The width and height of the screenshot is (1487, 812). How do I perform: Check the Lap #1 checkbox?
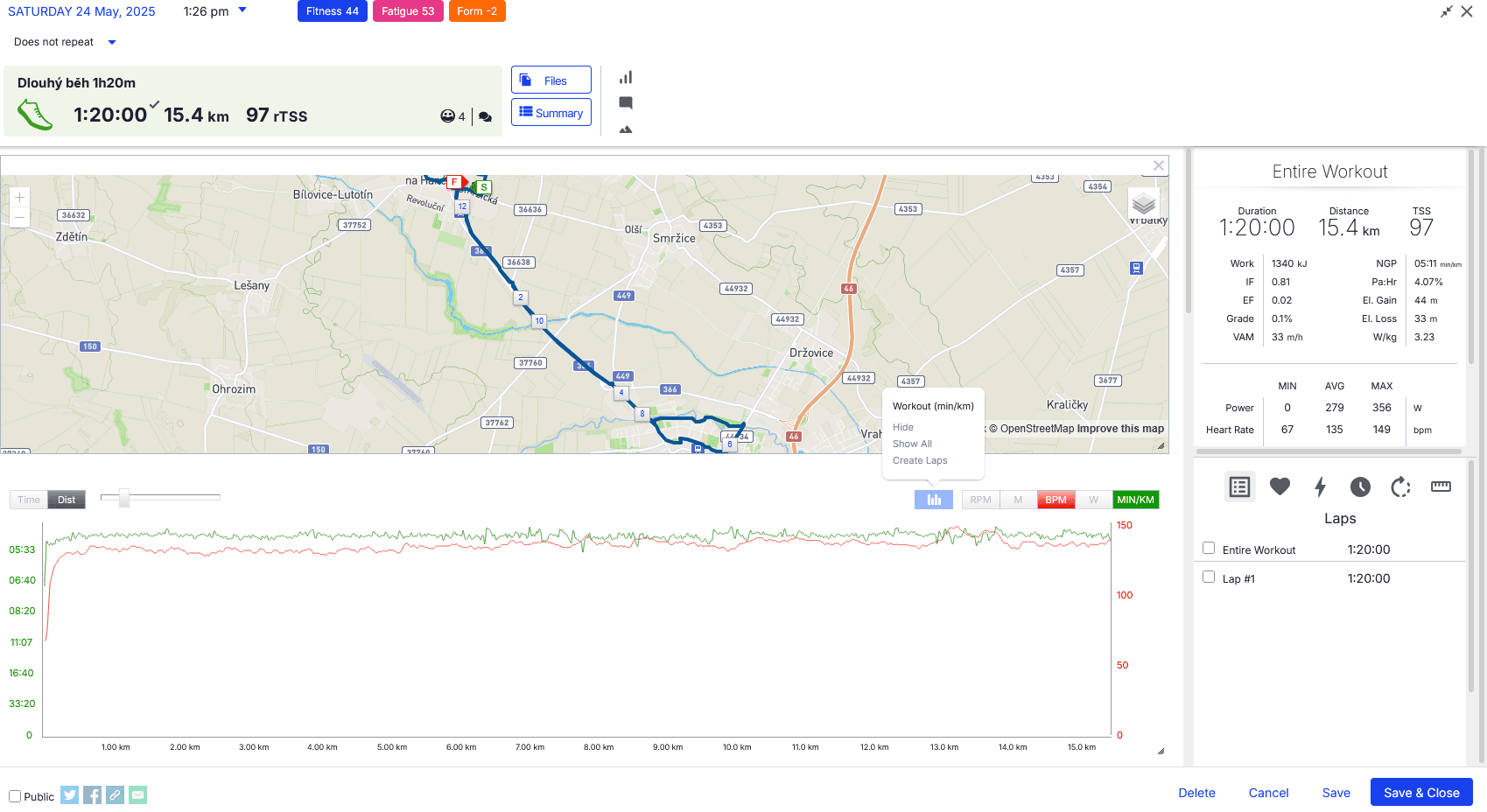1209,577
